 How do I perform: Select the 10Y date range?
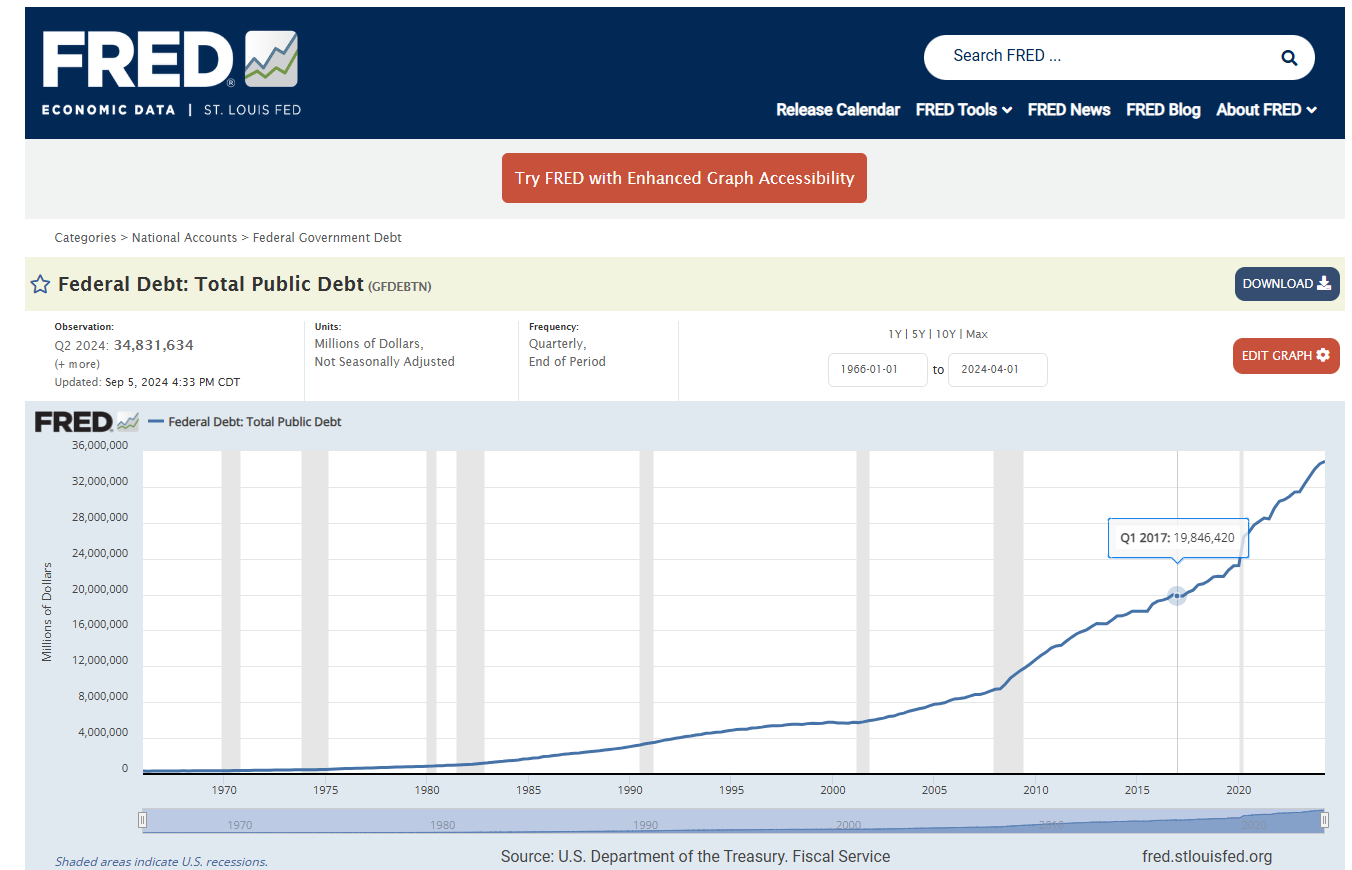tap(946, 334)
